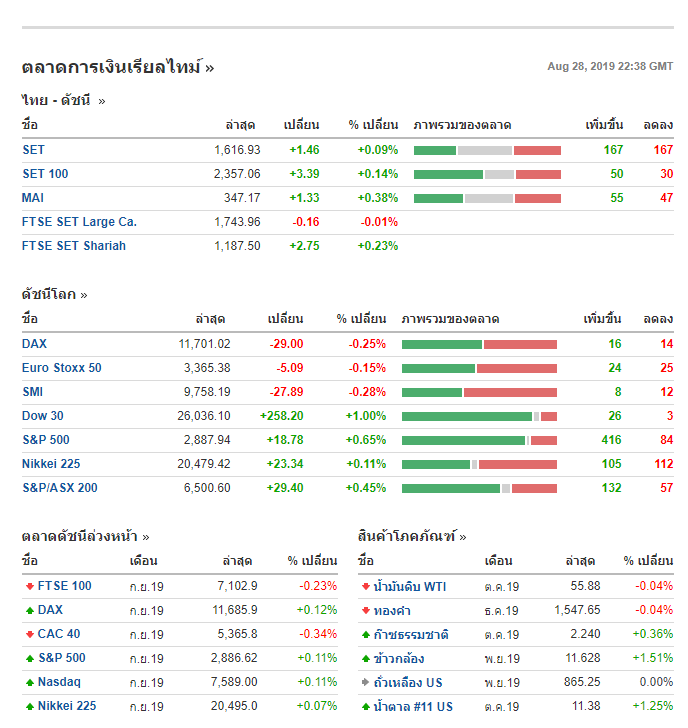Open the SET 100 index link
Image resolution: width=688 pixels, height=728 pixels.
coord(45,174)
